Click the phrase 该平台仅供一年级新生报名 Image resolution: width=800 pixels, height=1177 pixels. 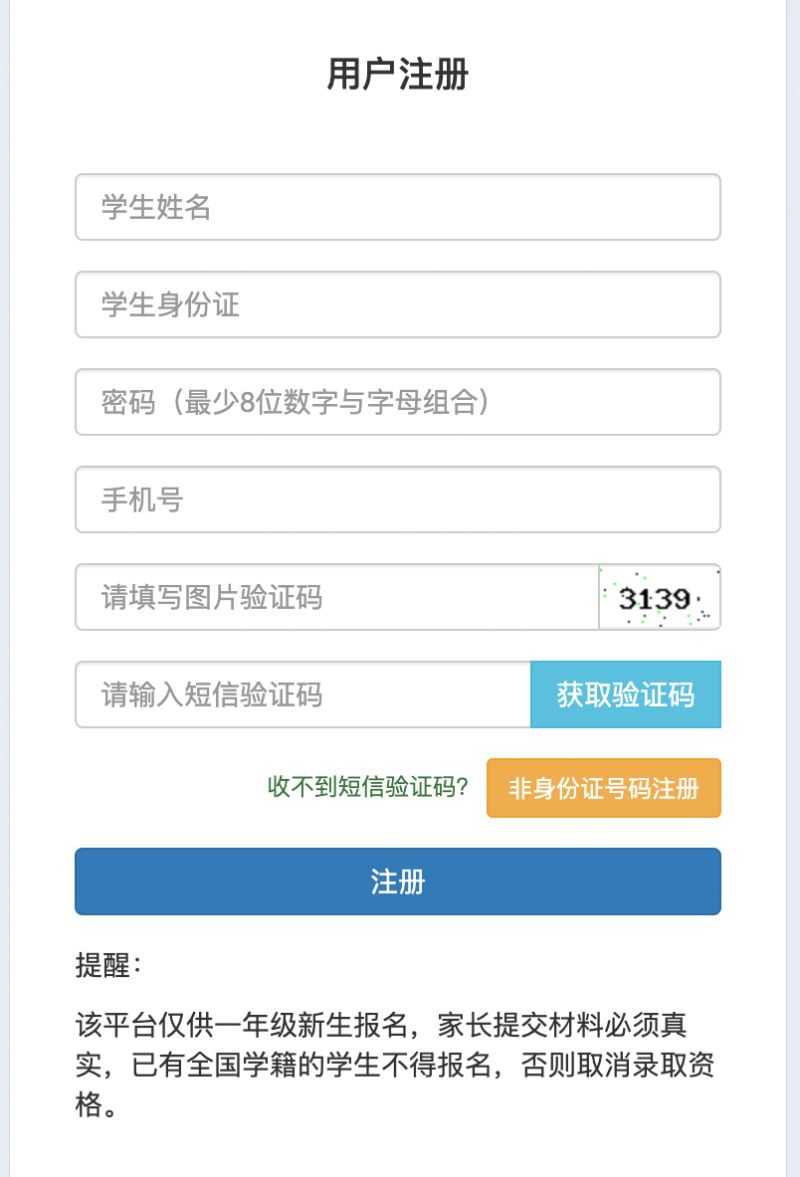pyautogui.click(x=242, y=1025)
